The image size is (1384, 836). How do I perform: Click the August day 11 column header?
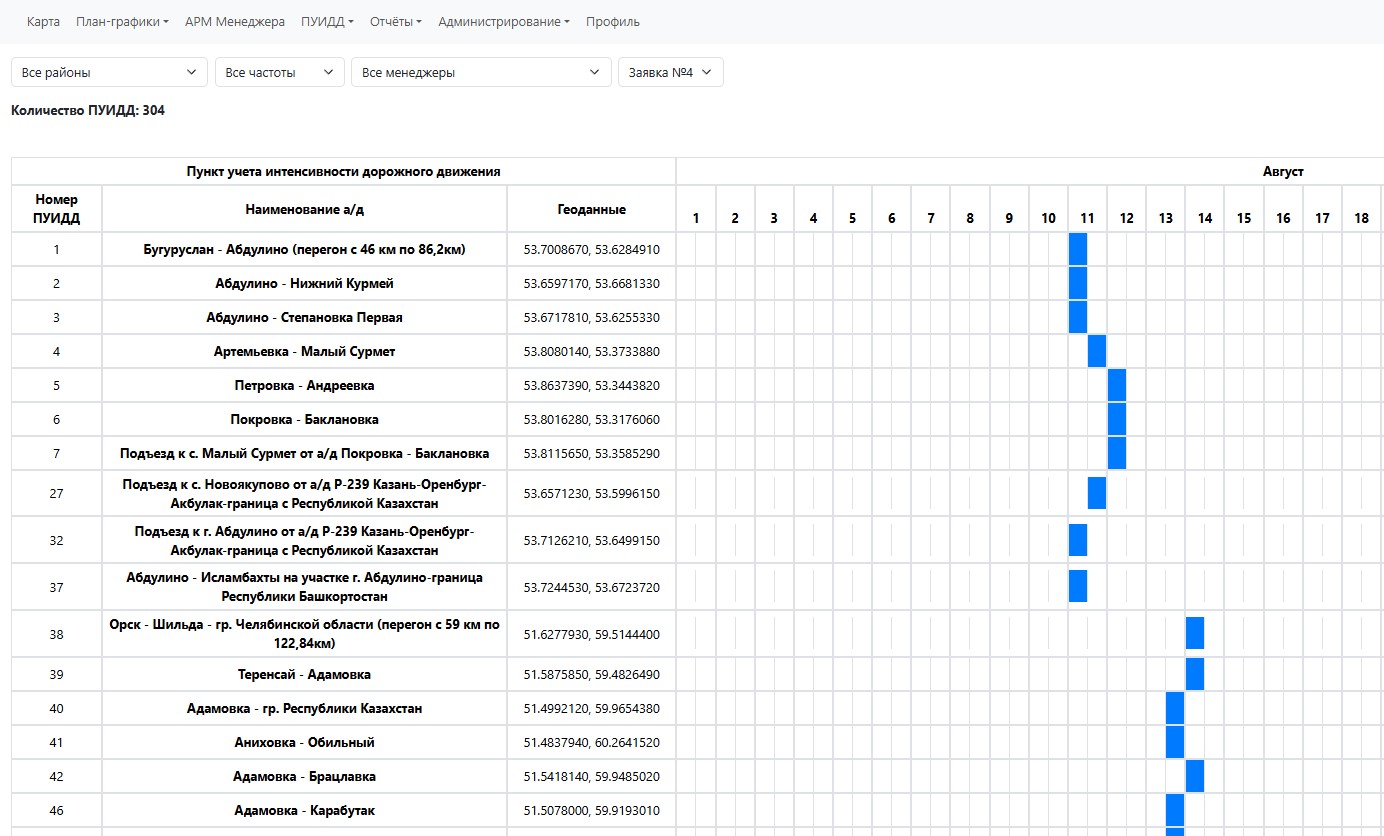(1087, 218)
